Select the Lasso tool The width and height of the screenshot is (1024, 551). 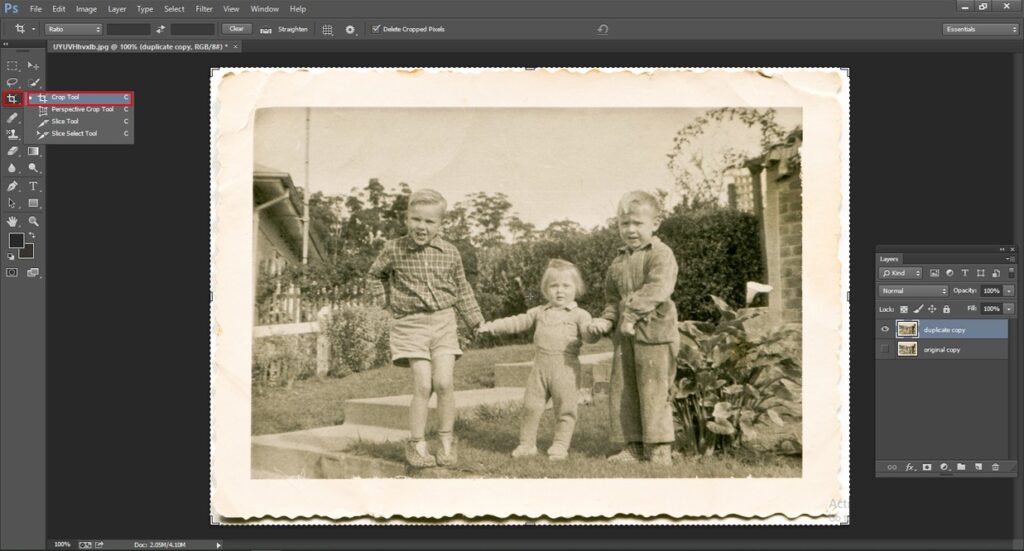12,82
